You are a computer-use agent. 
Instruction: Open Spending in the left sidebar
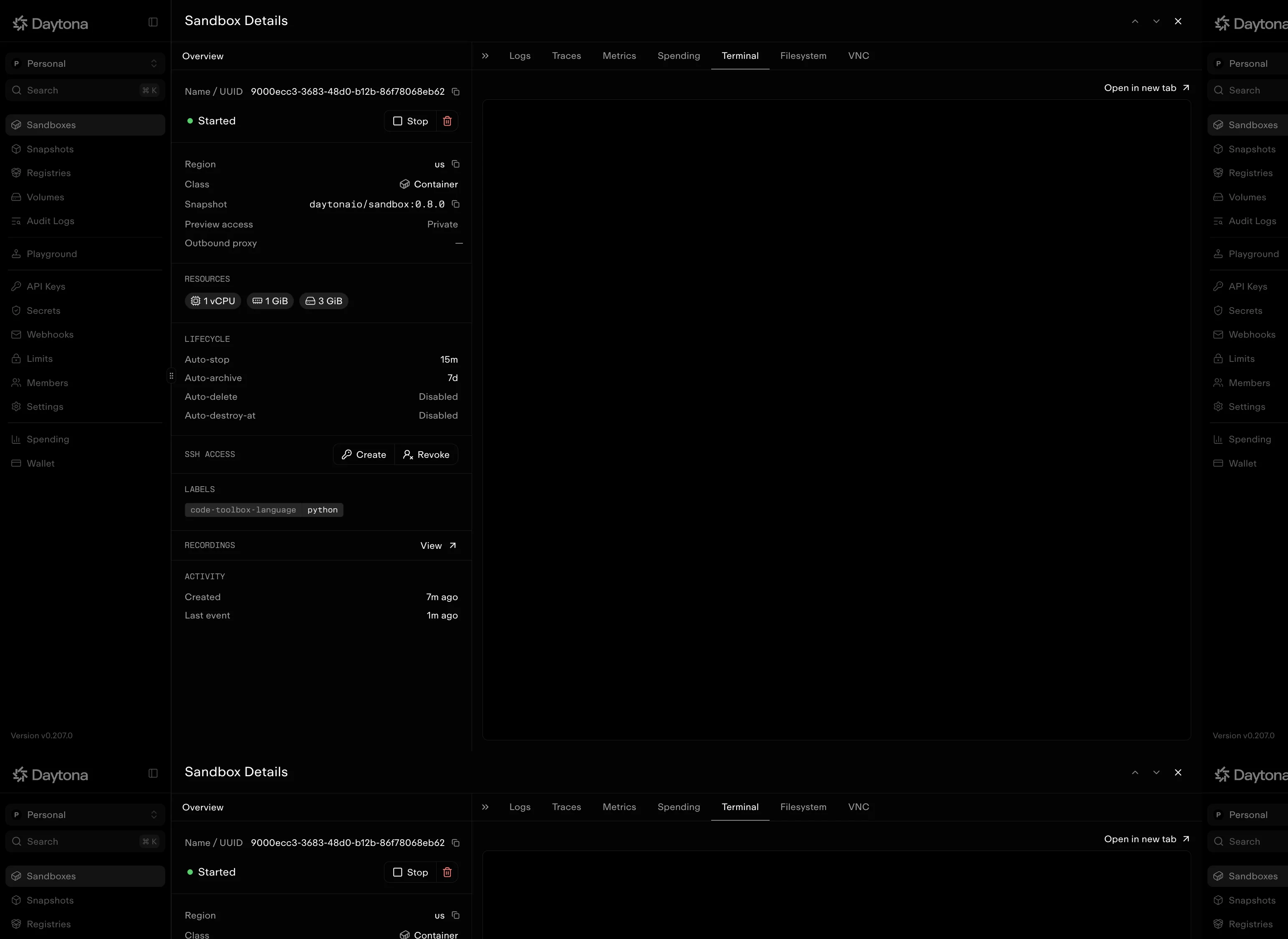pos(85,439)
